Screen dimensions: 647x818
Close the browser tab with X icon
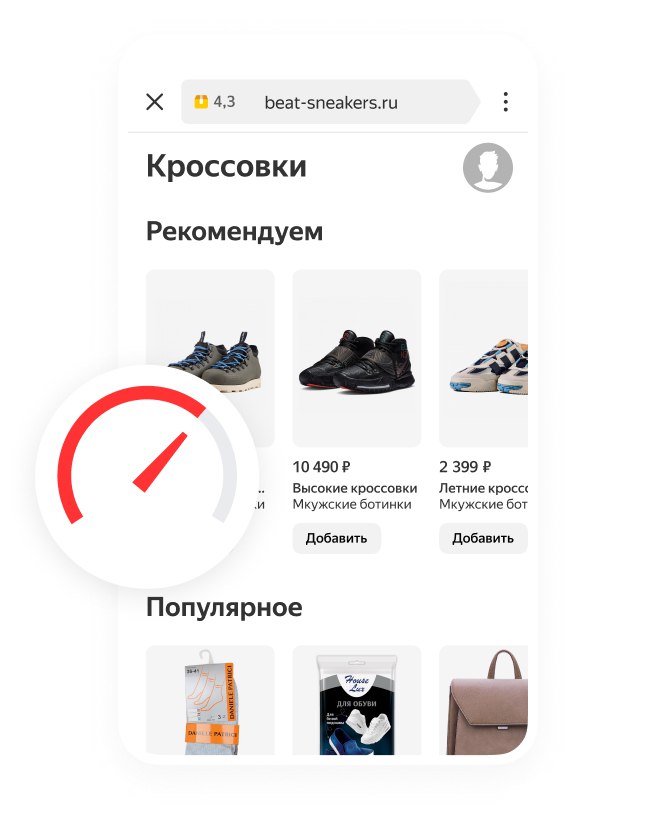click(154, 102)
